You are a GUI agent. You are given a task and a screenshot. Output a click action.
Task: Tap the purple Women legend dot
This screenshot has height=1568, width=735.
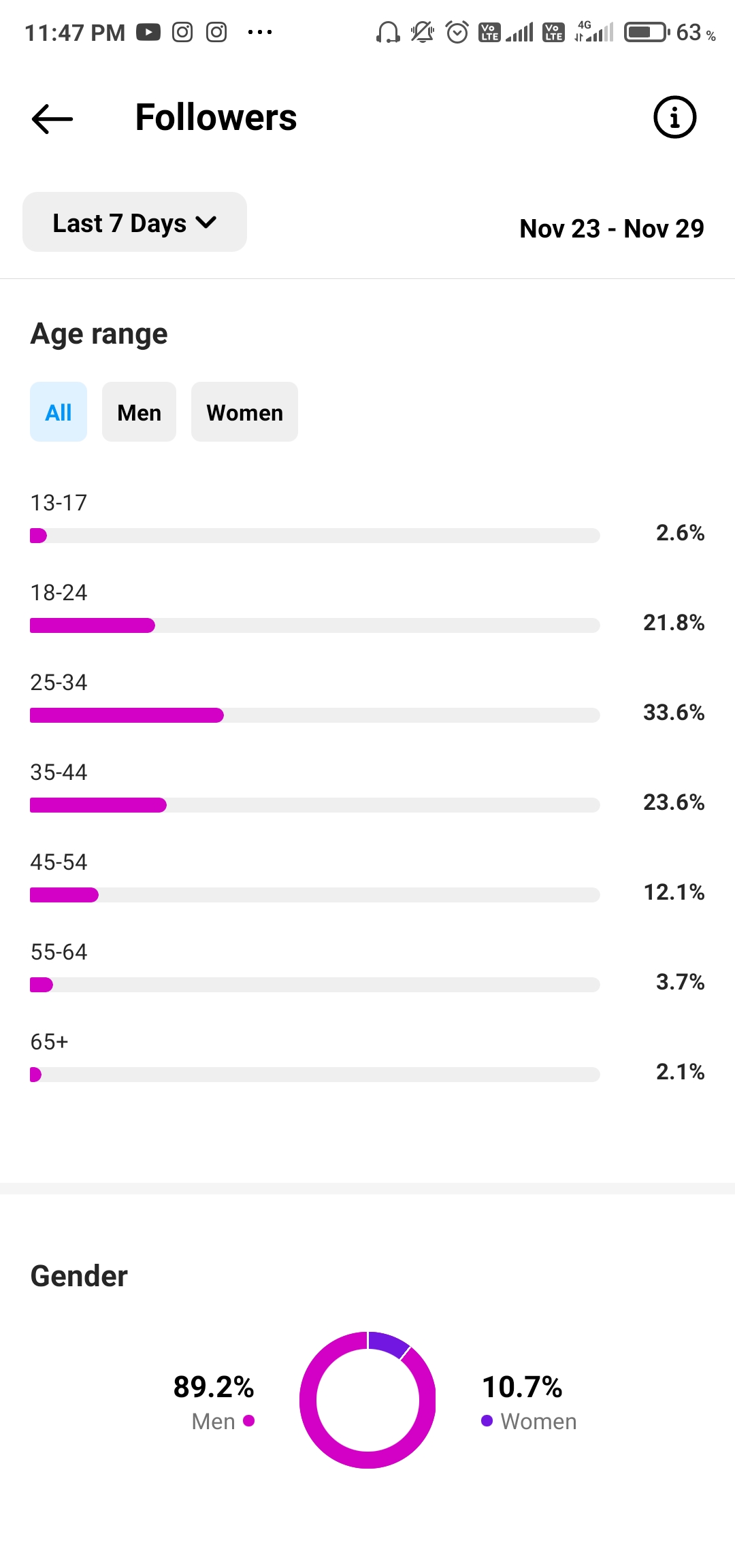click(487, 1421)
